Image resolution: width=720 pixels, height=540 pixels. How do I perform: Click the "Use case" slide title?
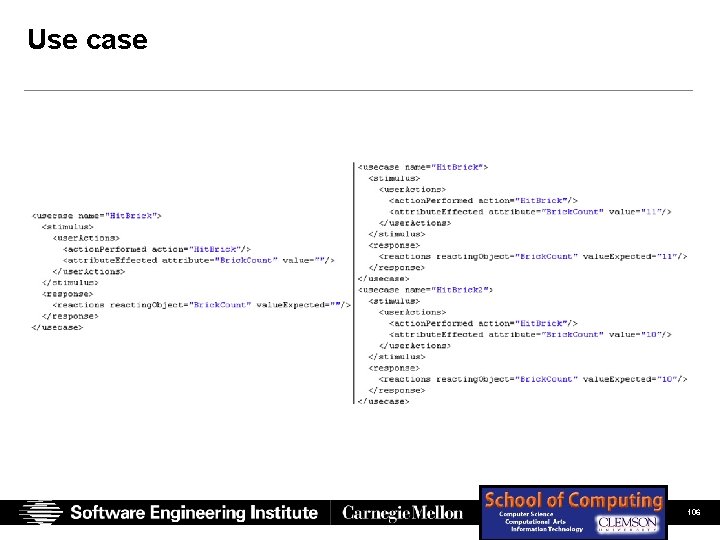[x=87, y=39]
